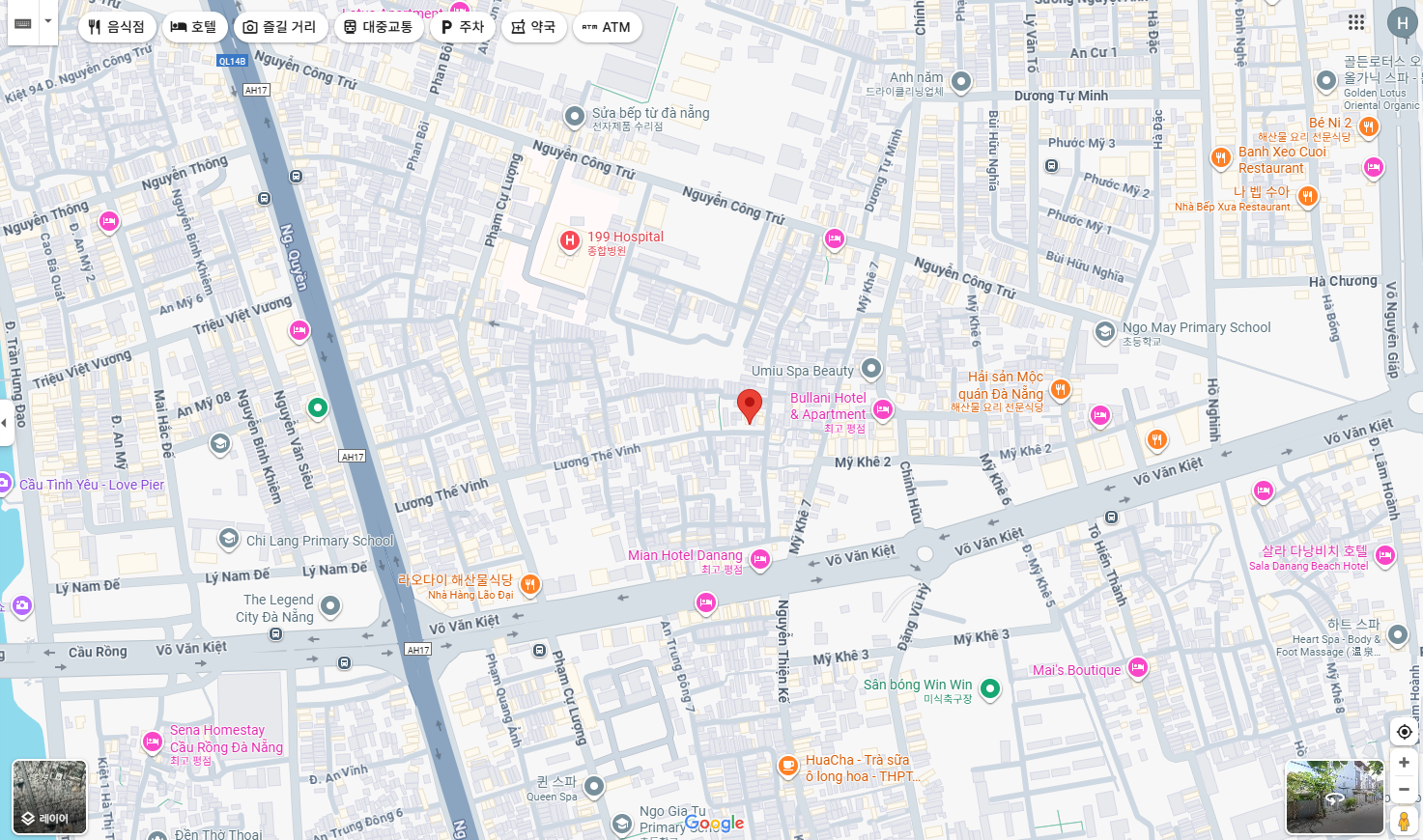The image size is (1423, 840).
Task: Open Banh Xeo Cuoi Restaurant pin
Action: click(1220, 157)
